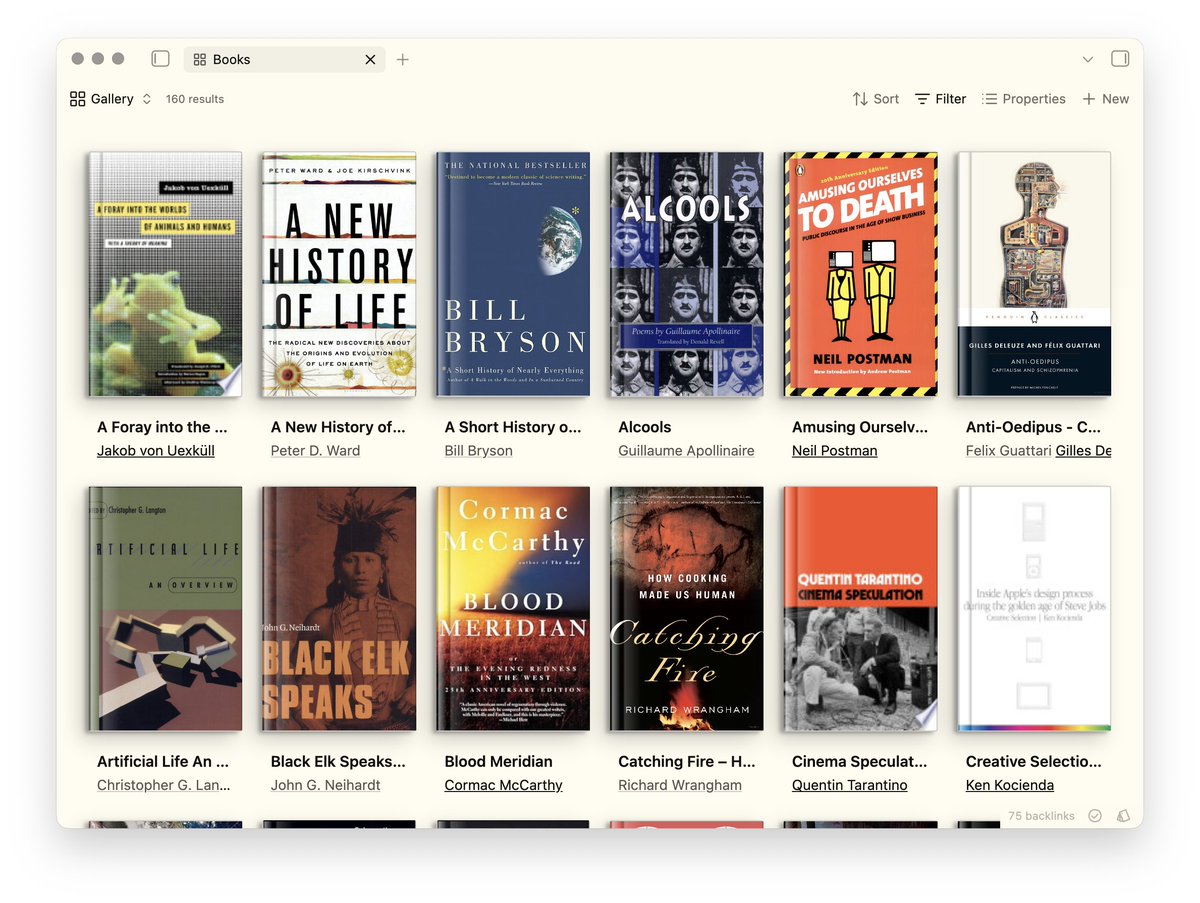Open the 75 backlinks indicator
The width and height of the screenshot is (1200, 903).
coord(1041,816)
